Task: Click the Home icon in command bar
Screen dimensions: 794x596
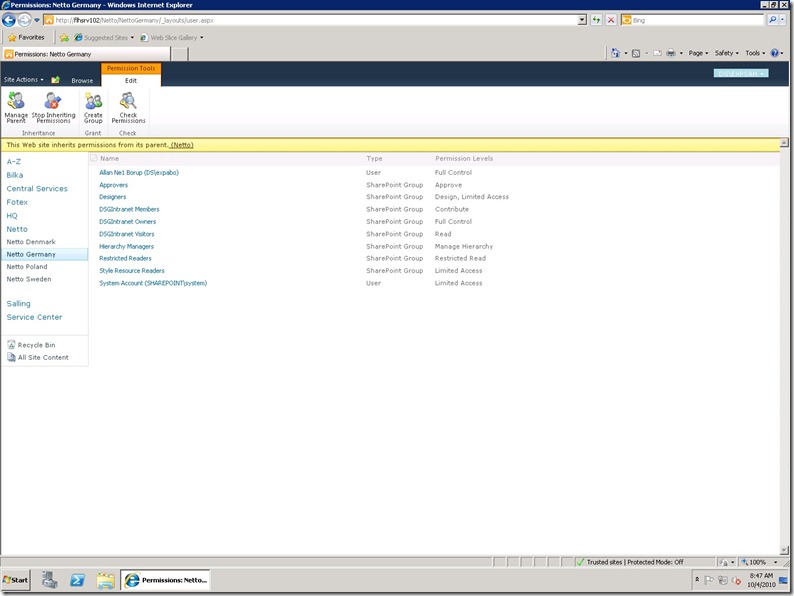Action: click(x=615, y=53)
